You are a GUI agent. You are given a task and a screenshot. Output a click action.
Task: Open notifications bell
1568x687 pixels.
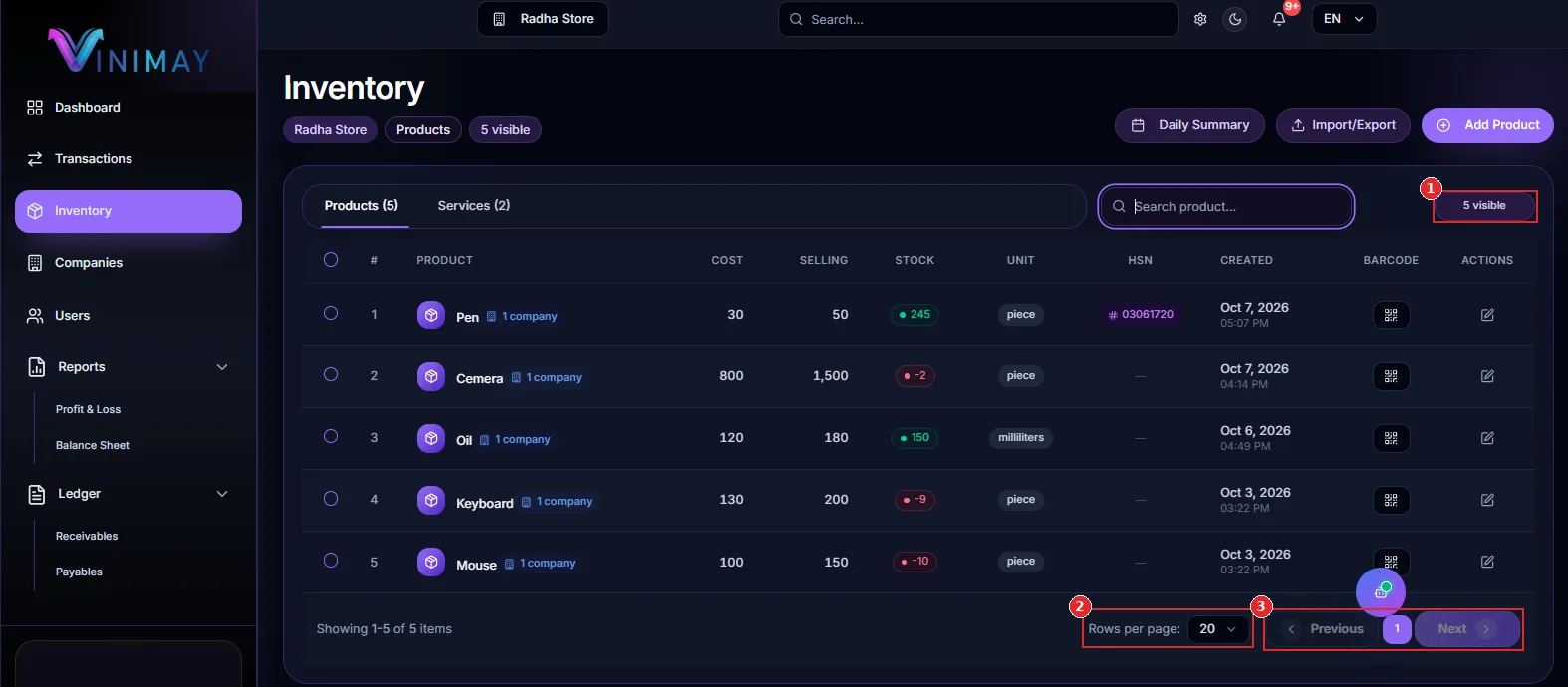point(1279,19)
